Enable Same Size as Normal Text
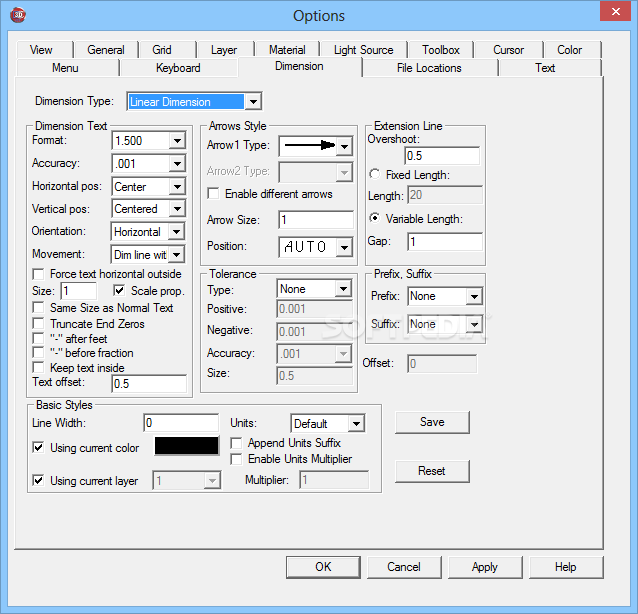638x614 pixels. [x=38, y=307]
